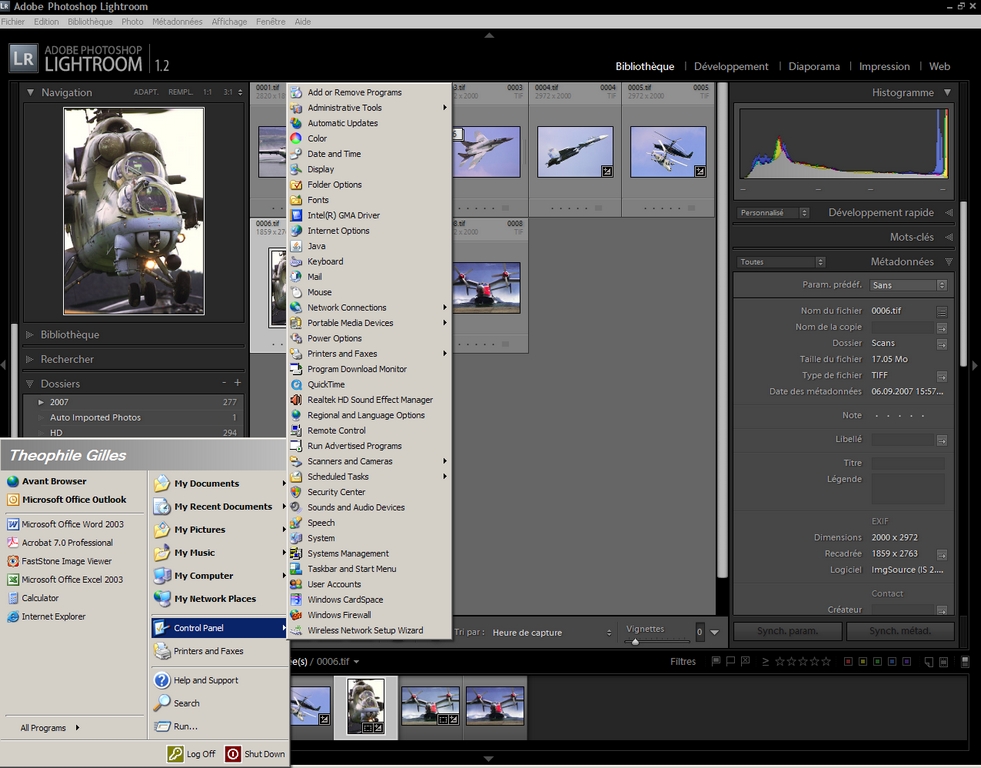Click the filmstrip filters on/off switch
The image size is (981, 768).
pyautogui.click(x=965, y=661)
